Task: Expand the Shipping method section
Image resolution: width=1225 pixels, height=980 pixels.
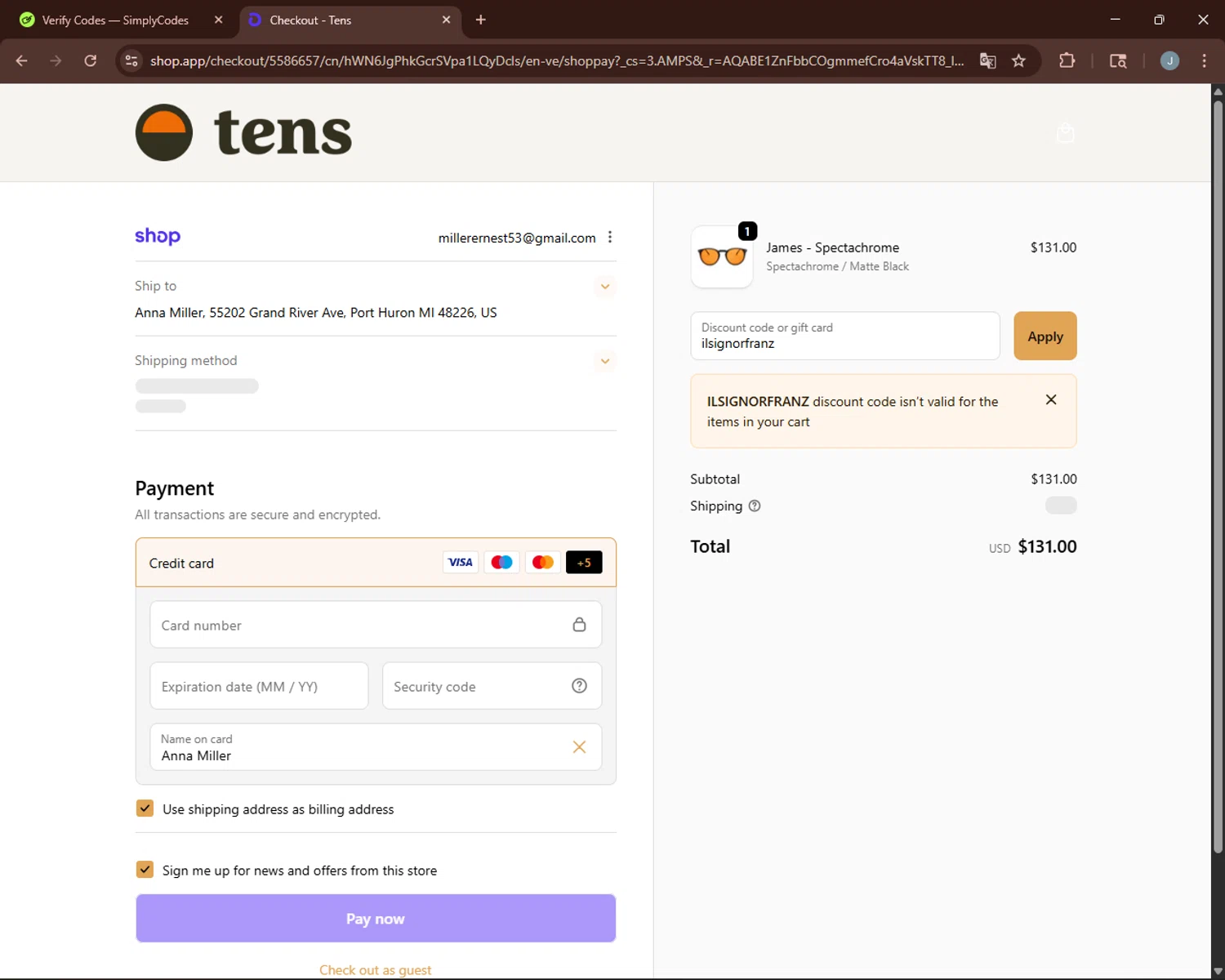Action: click(605, 361)
